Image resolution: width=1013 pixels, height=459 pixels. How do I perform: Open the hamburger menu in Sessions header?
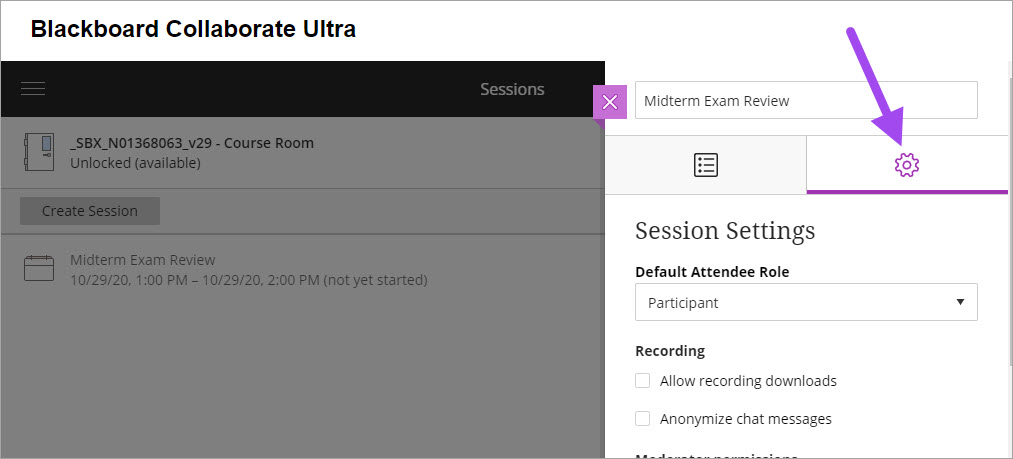pyautogui.click(x=33, y=89)
